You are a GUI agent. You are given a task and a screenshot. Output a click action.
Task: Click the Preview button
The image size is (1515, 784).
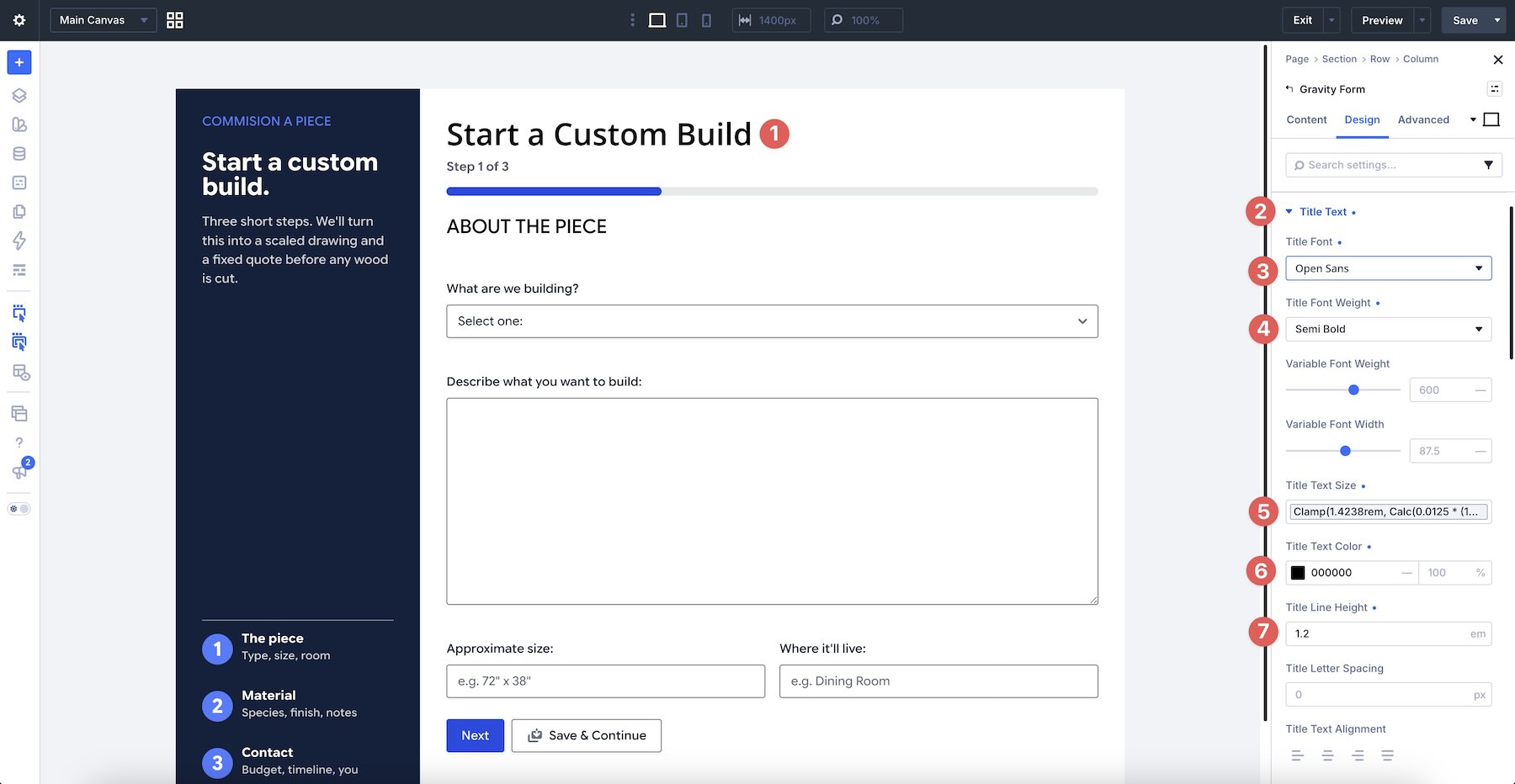point(1382,20)
